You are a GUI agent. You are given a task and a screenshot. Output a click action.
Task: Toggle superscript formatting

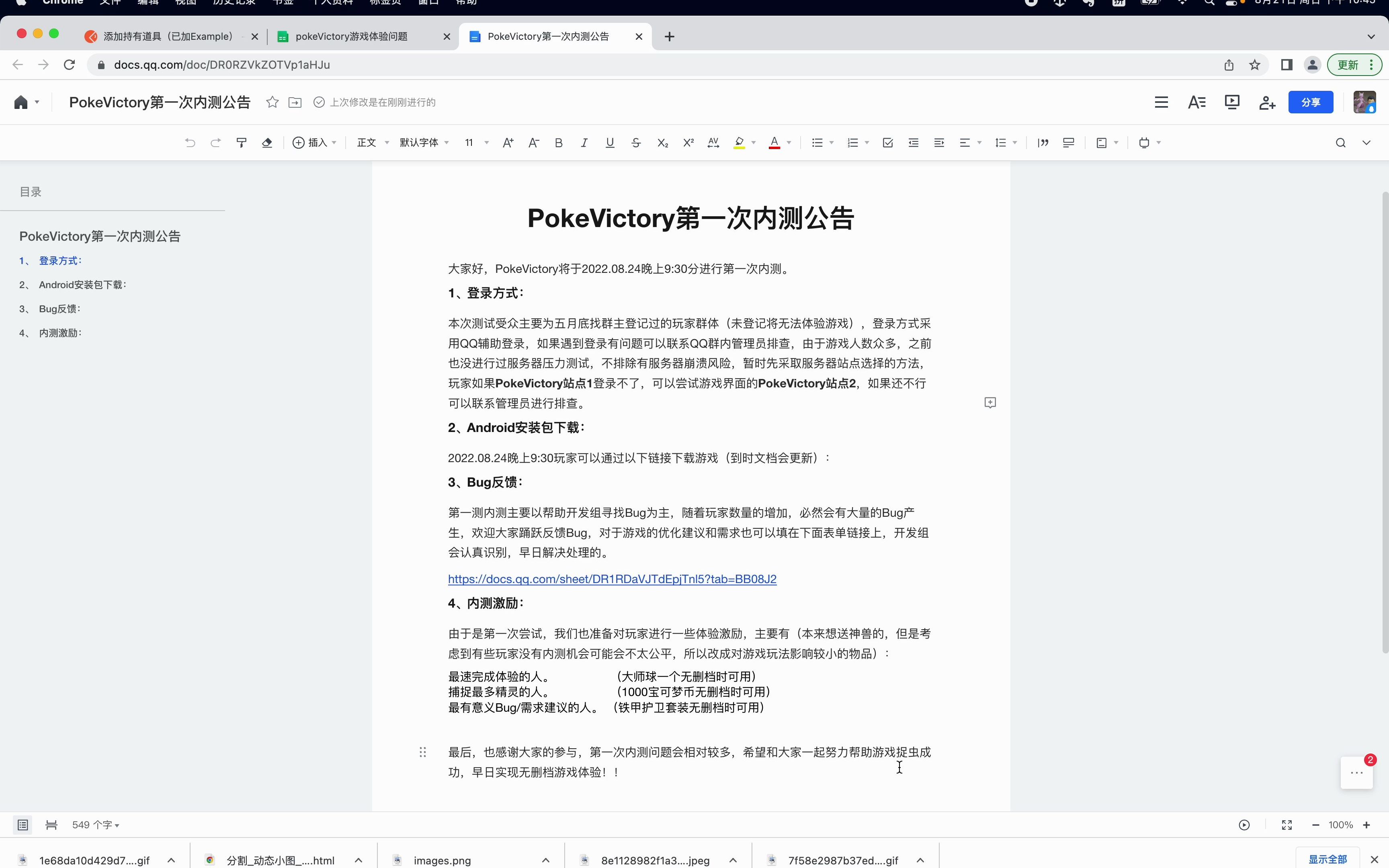[688, 143]
